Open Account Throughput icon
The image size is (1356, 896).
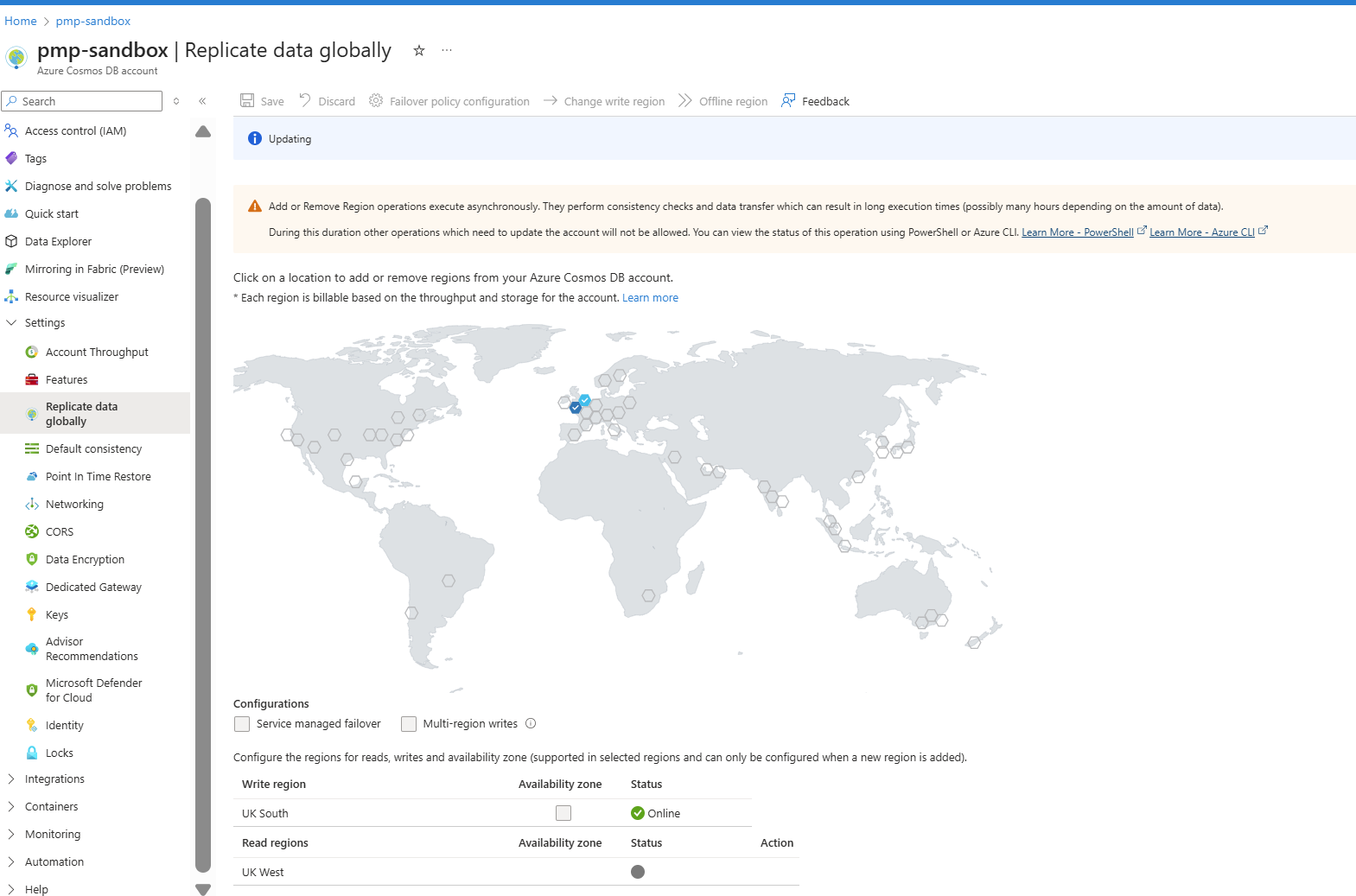(x=32, y=352)
